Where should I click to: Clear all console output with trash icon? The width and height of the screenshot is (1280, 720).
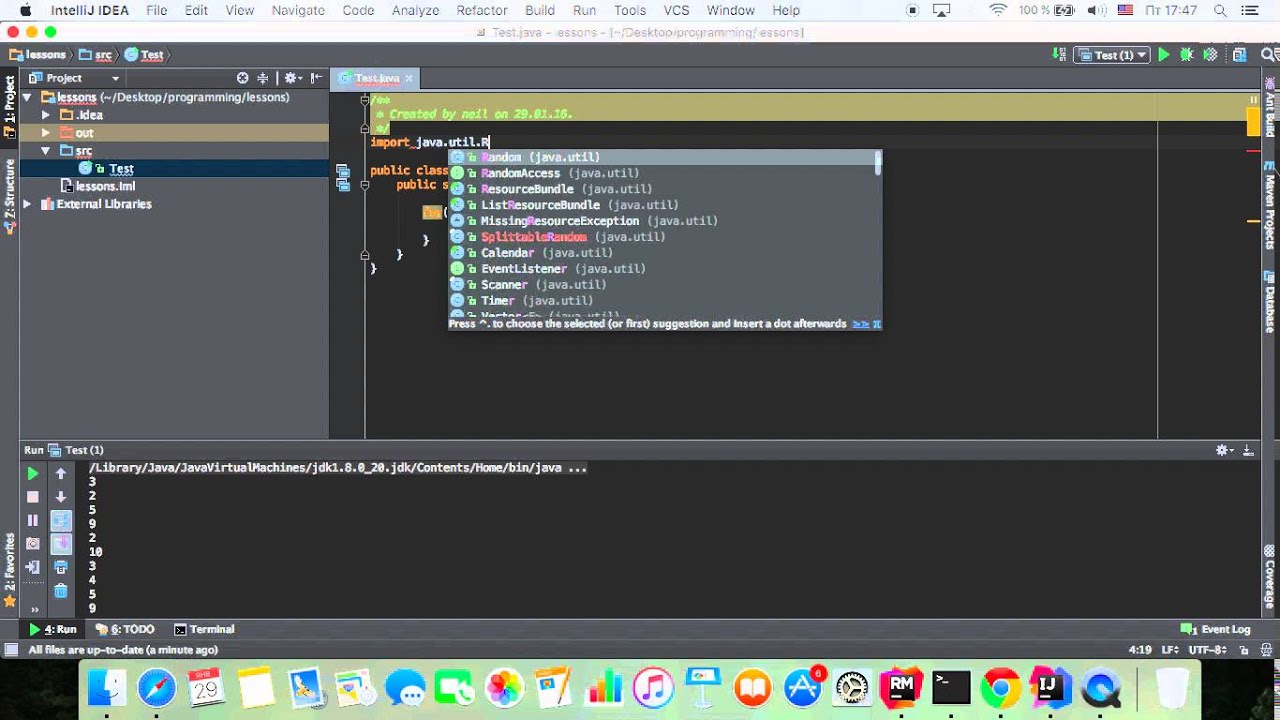coord(61,591)
